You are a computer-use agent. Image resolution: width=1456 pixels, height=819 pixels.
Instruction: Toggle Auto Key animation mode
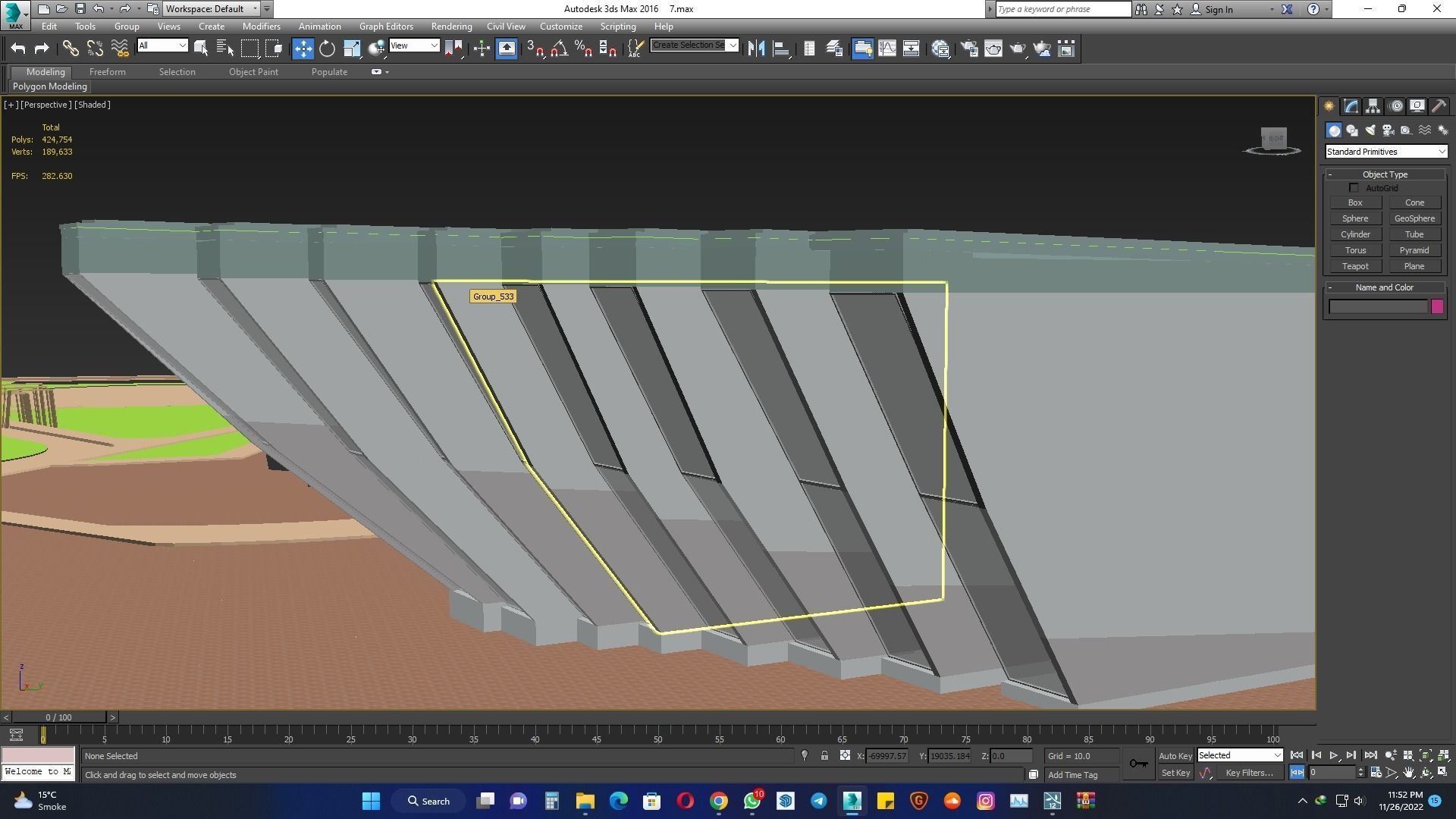click(1175, 756)
